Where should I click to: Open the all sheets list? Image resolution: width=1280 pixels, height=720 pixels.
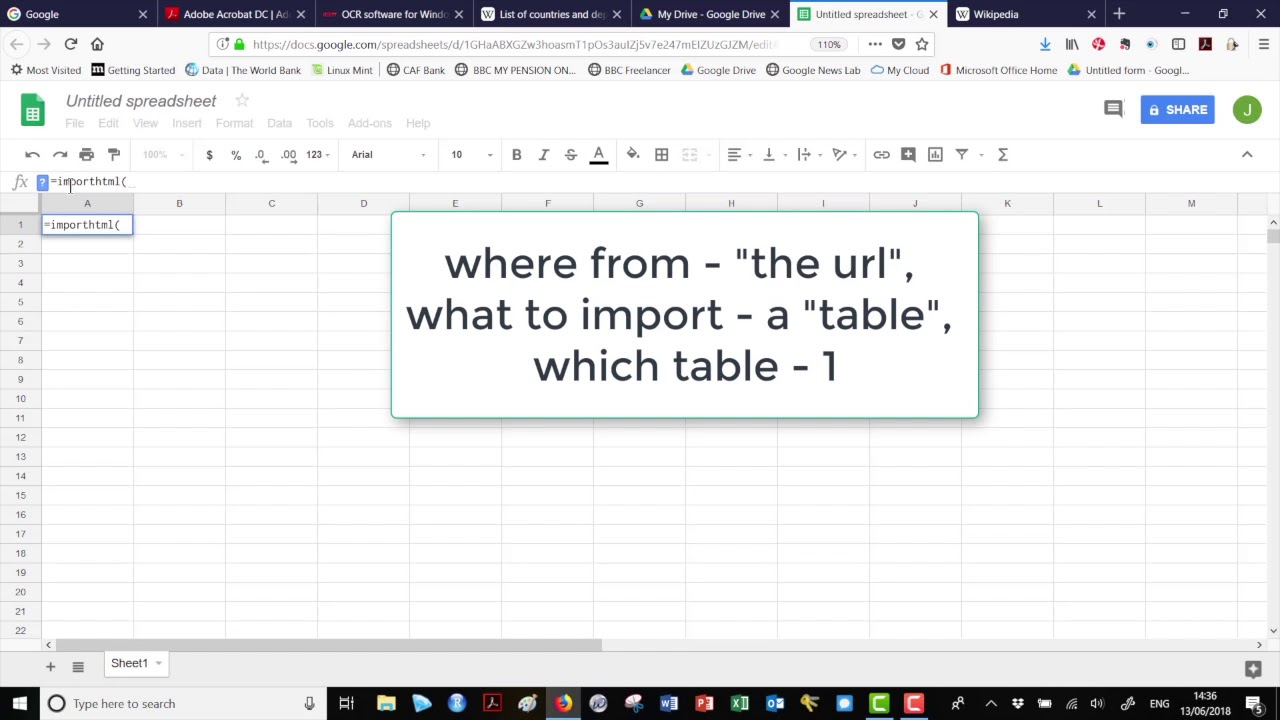coord(78,666)
